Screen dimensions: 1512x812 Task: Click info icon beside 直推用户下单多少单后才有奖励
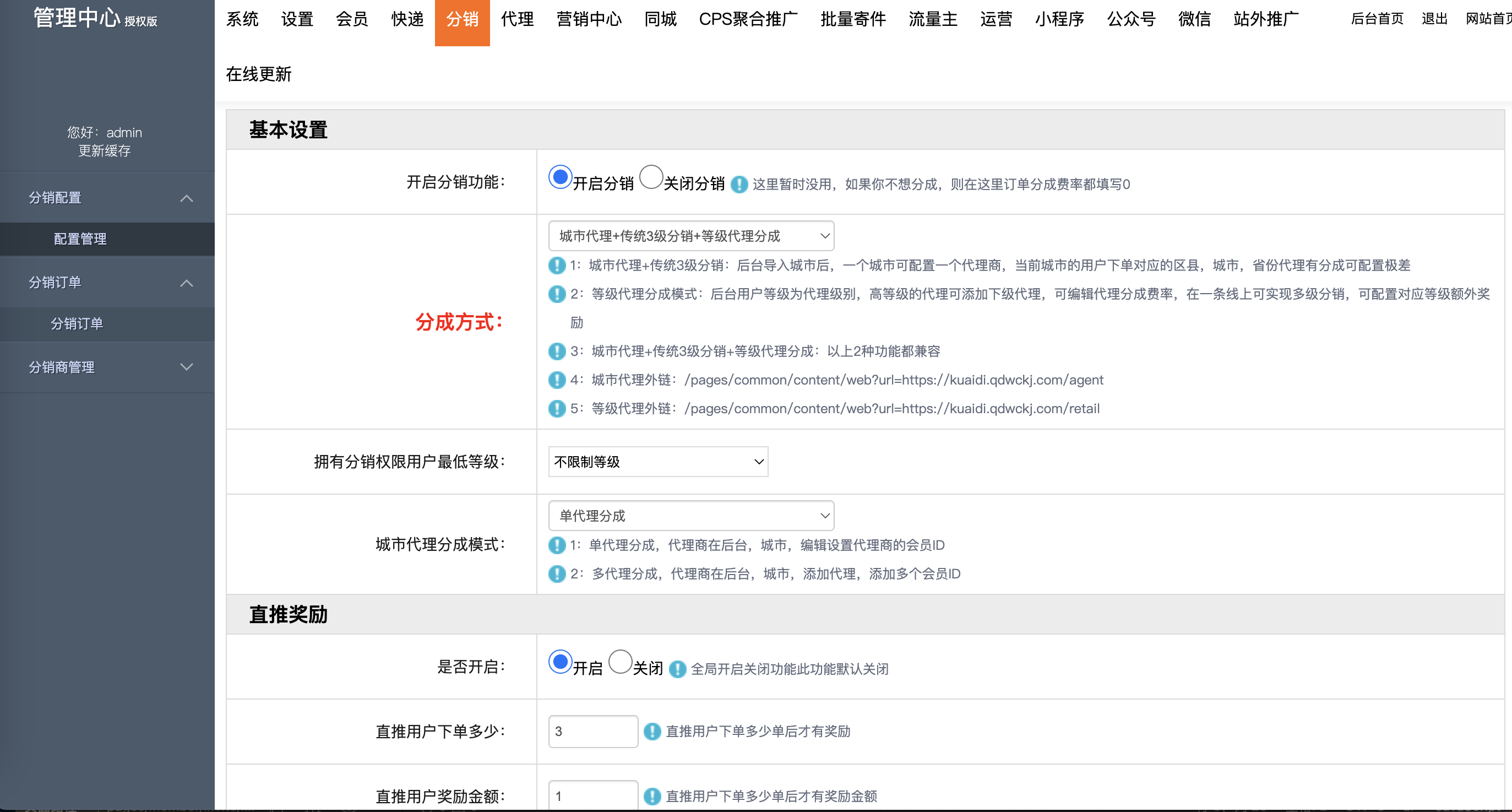[652, 732]
